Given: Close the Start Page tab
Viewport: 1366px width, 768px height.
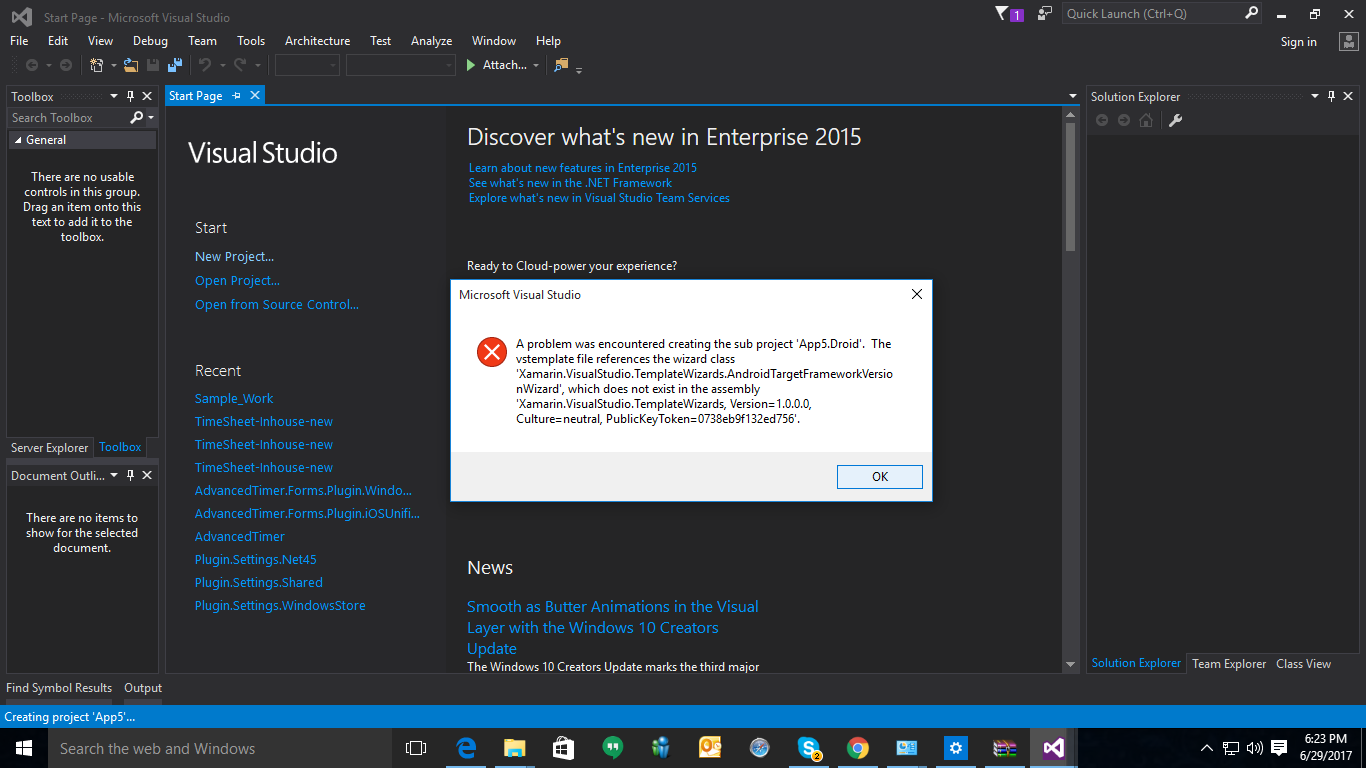Looking at the screenshot, I should click(255, 96).
